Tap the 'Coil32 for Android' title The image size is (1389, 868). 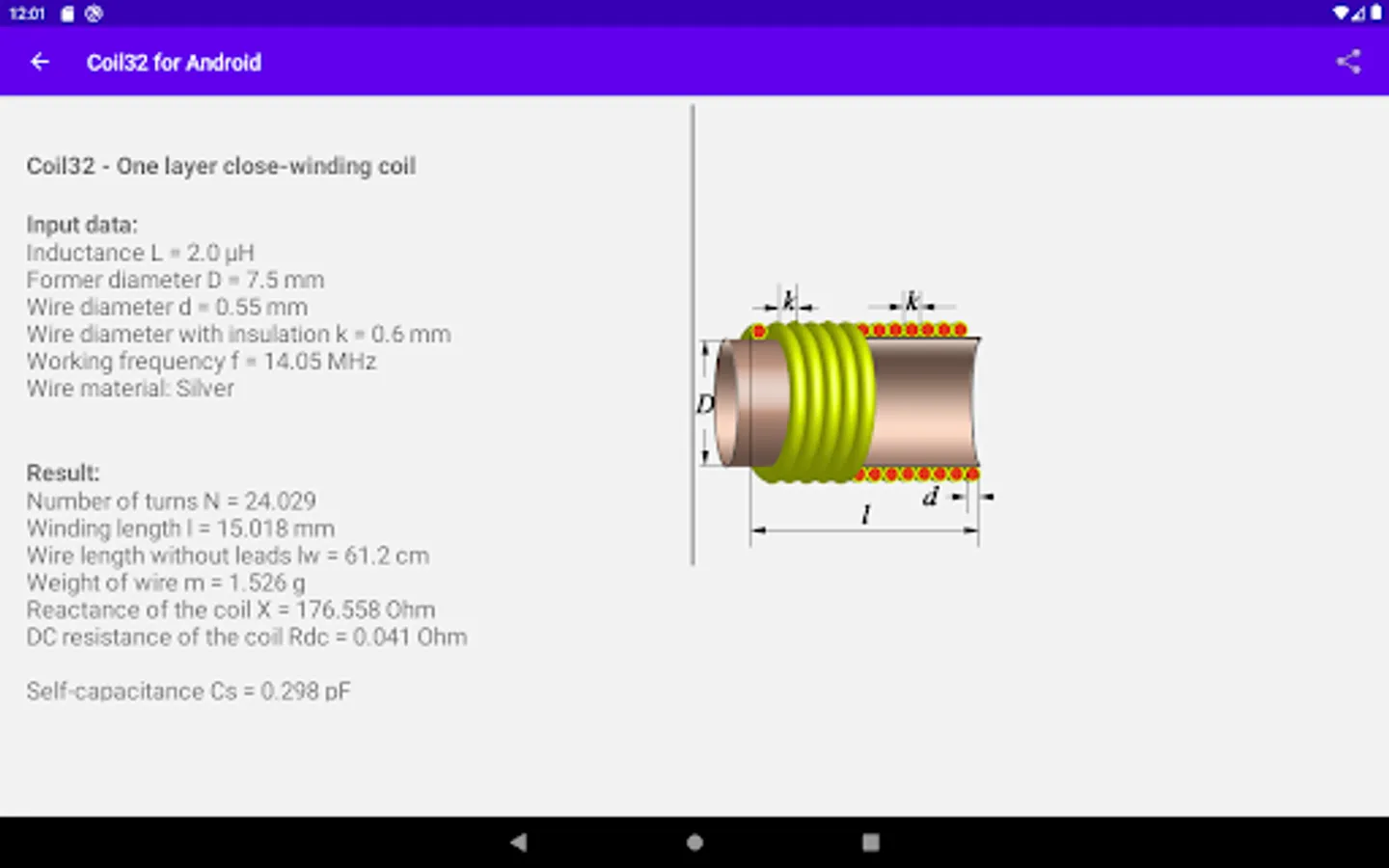[x=174, y=63]
